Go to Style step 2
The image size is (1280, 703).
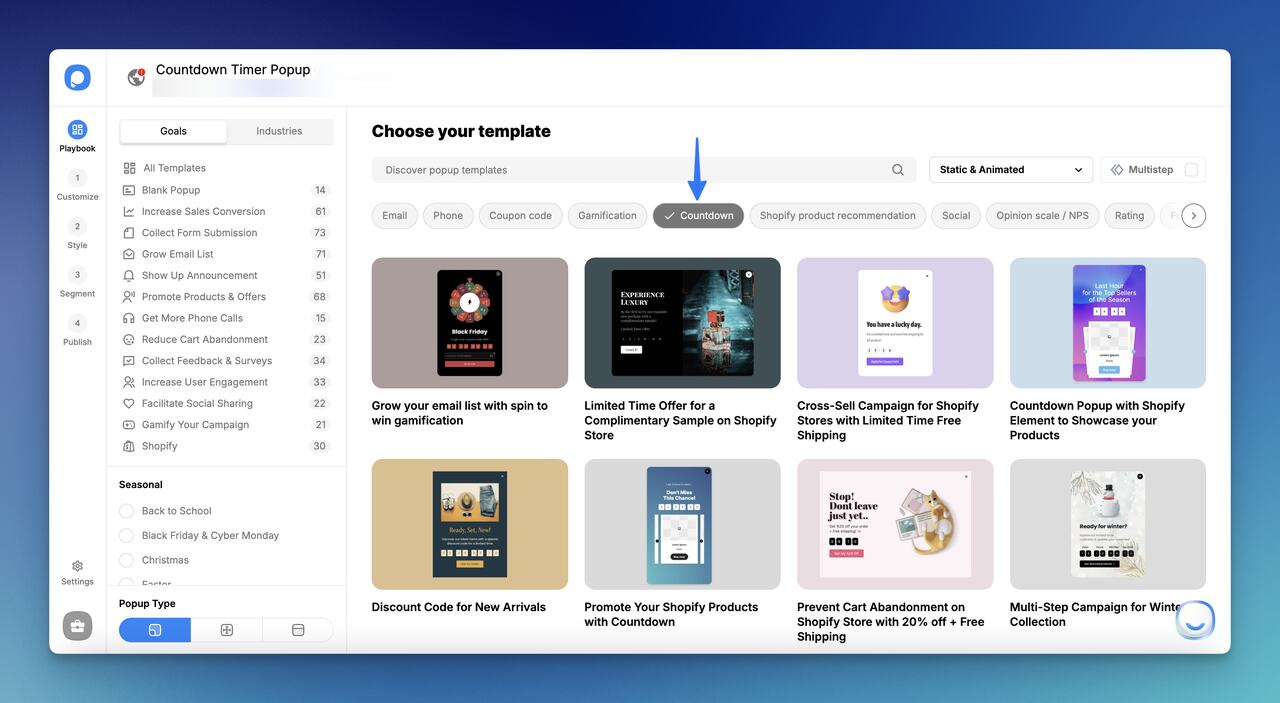77,226
